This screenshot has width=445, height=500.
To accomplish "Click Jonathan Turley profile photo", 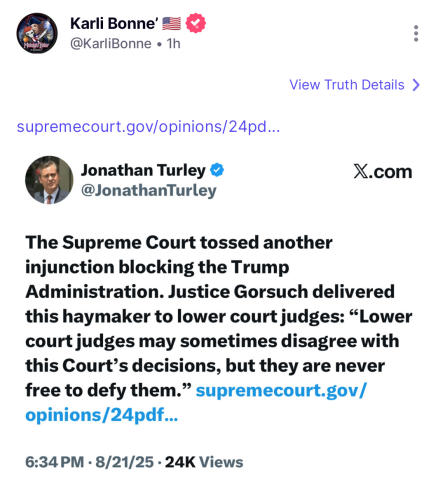I will coord(49,180).
